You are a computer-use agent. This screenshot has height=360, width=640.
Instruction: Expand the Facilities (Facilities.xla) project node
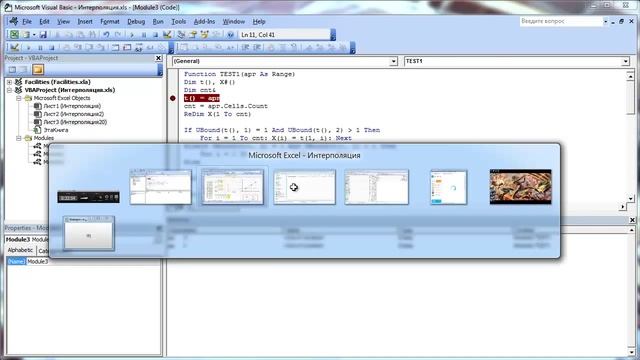(x=9, y=82)
